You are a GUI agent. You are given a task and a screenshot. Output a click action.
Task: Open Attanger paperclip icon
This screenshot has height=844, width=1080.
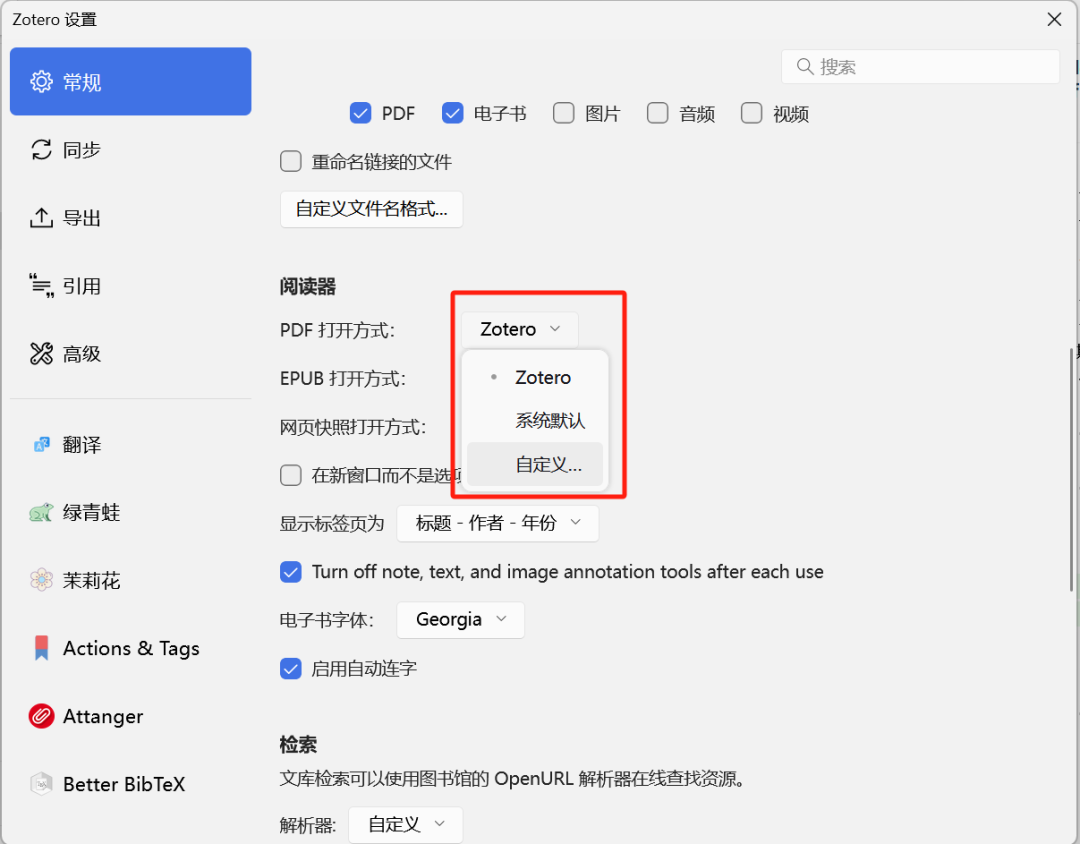coord(41,717)
